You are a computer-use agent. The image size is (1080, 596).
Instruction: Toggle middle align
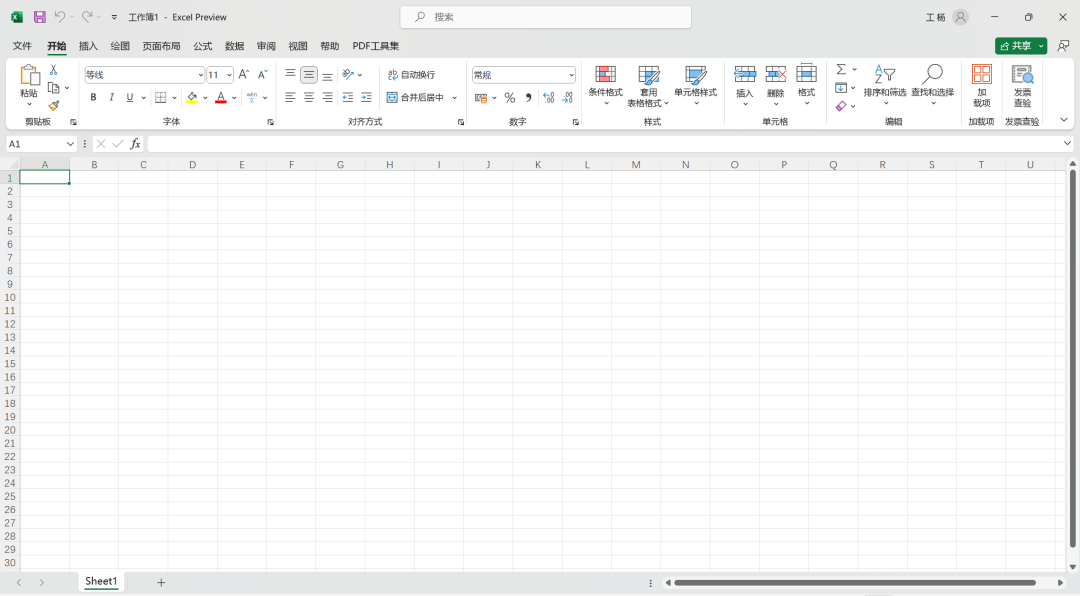[309, 74]
